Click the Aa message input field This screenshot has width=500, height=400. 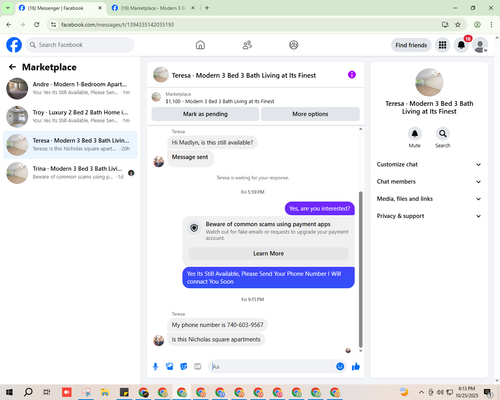272,367
